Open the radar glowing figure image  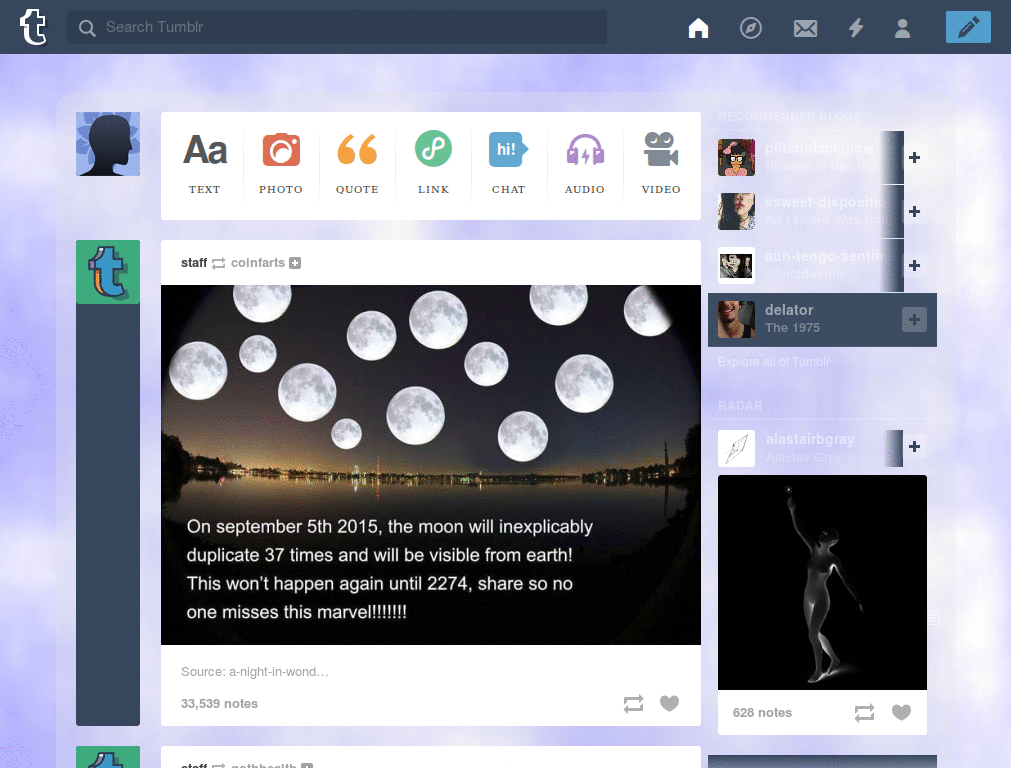(822, 582)
